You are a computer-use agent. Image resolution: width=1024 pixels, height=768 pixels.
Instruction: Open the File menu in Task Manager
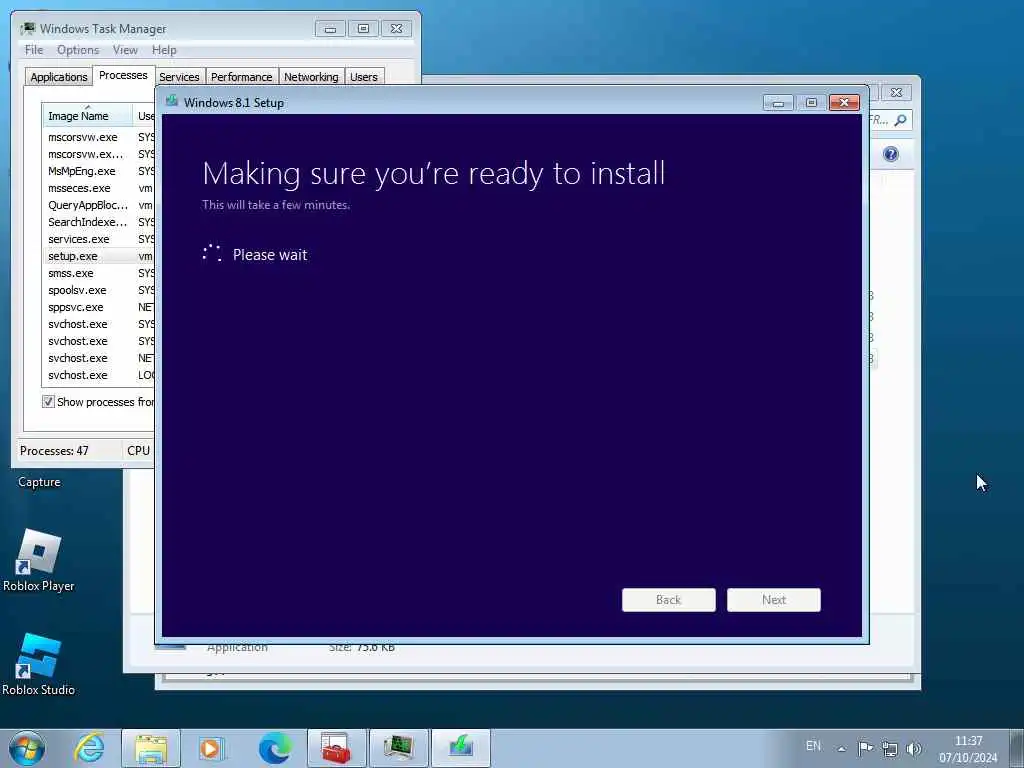coord(34,50)
